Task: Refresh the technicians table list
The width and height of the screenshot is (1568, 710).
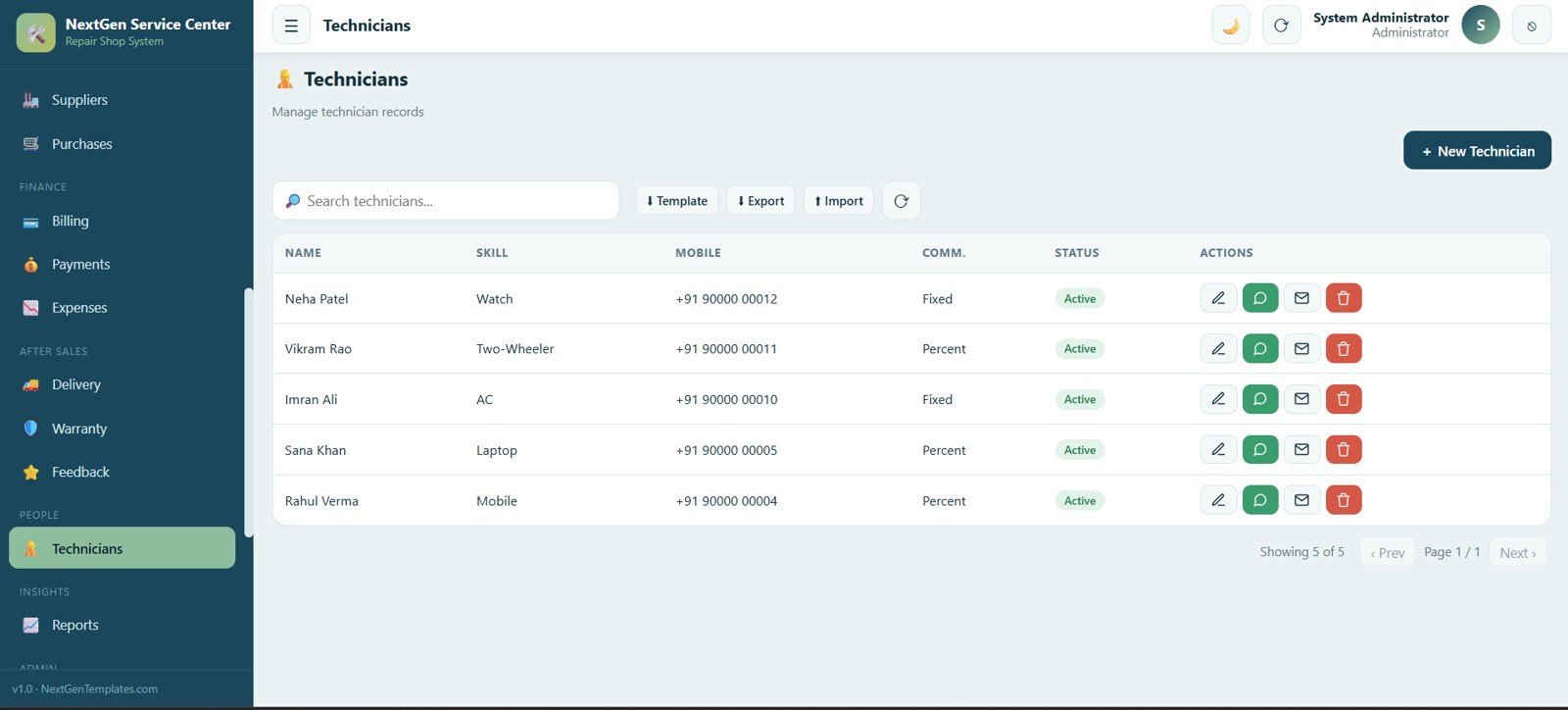Action: (902, 201)
